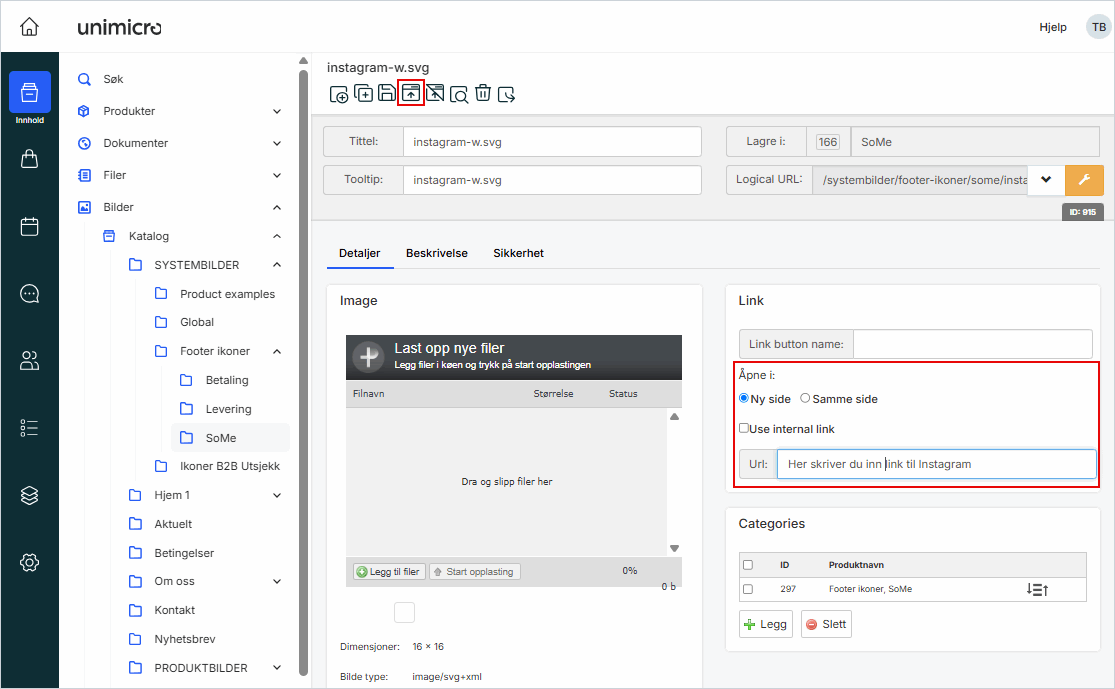Click the save (floppy disk) toolbar icon

tap(386, 94)
